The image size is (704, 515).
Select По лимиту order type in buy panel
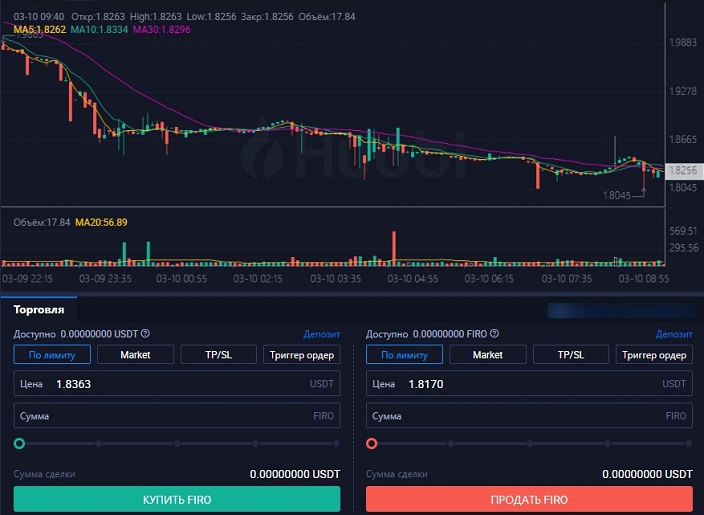(x=52, y=355)
